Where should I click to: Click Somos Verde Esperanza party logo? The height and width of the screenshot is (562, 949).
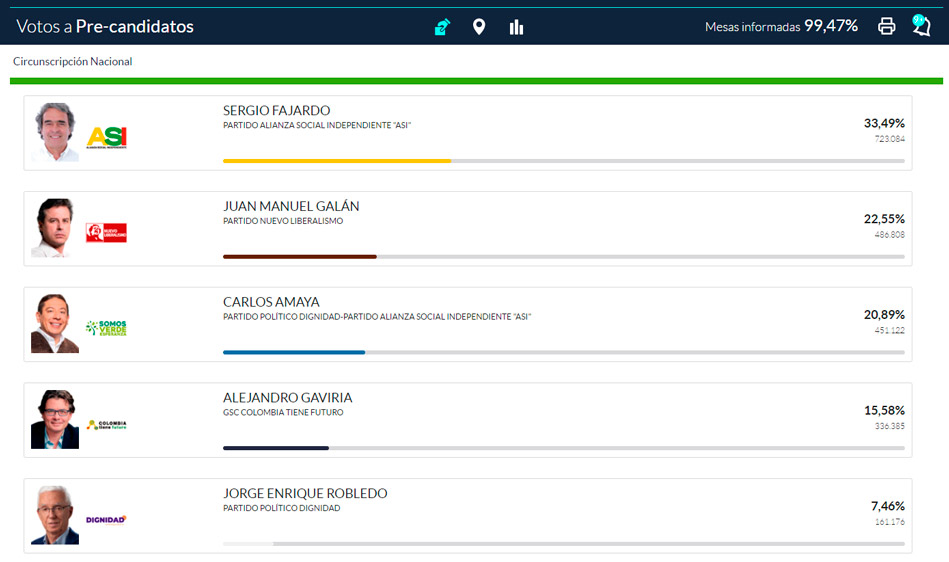107,328
